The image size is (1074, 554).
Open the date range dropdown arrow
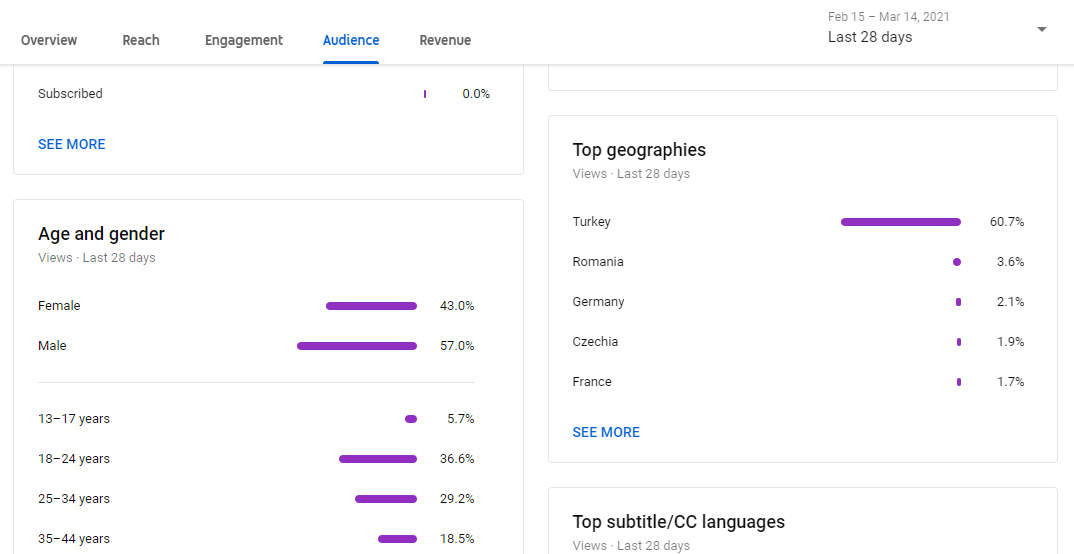pyautogui.click(x=1042, y=29)
